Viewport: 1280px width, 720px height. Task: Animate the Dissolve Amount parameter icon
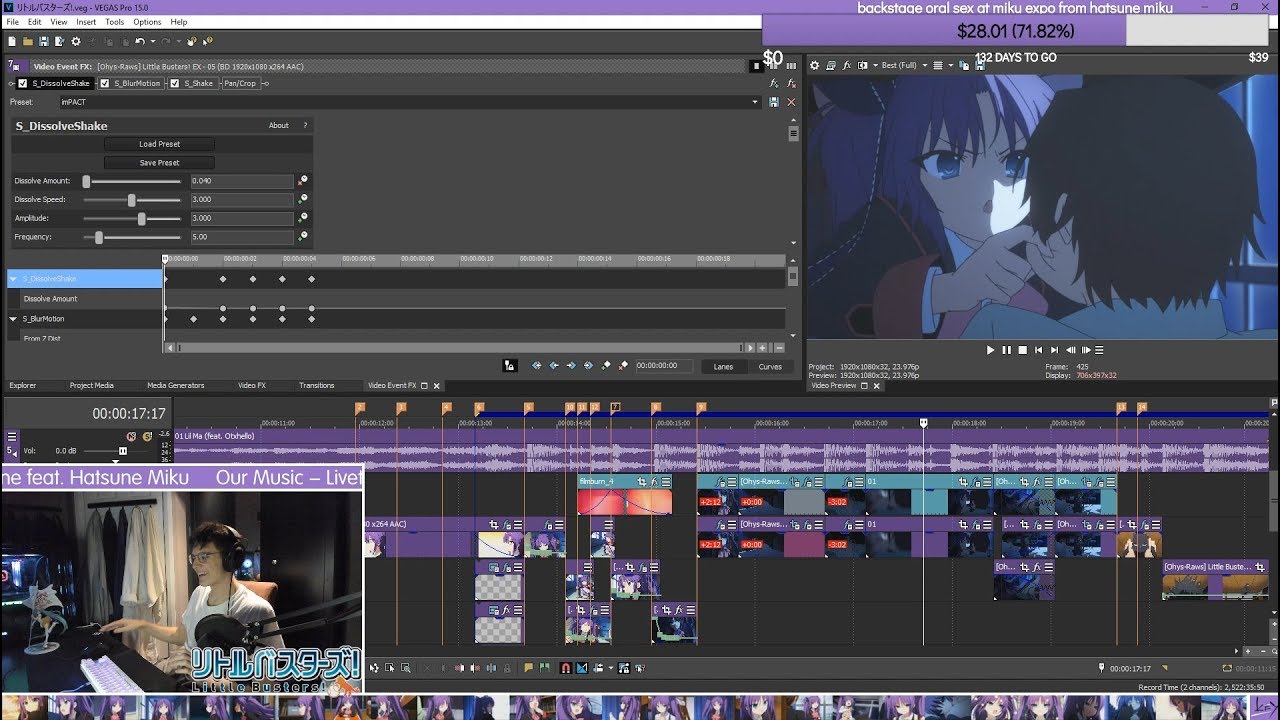click(302, 181)
